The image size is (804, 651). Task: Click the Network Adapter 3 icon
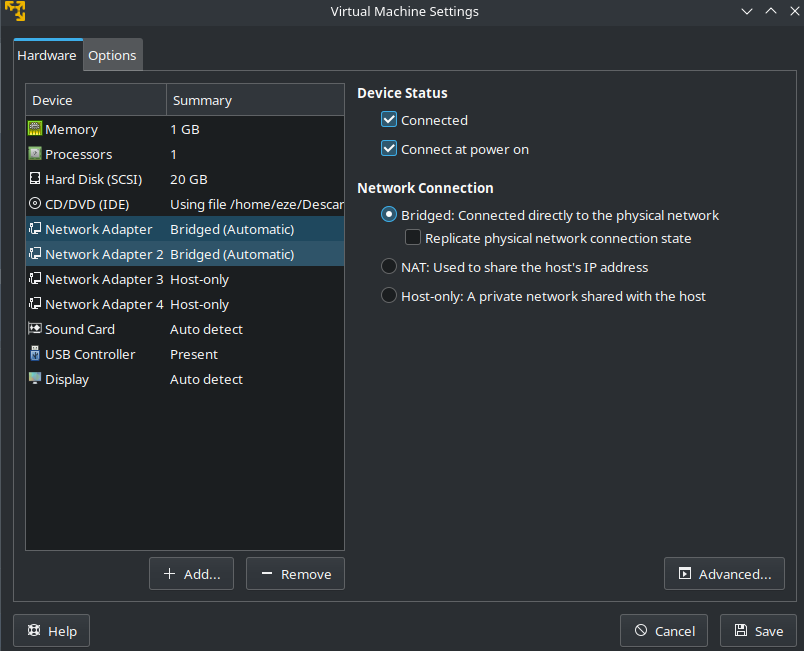pos(35,279)
